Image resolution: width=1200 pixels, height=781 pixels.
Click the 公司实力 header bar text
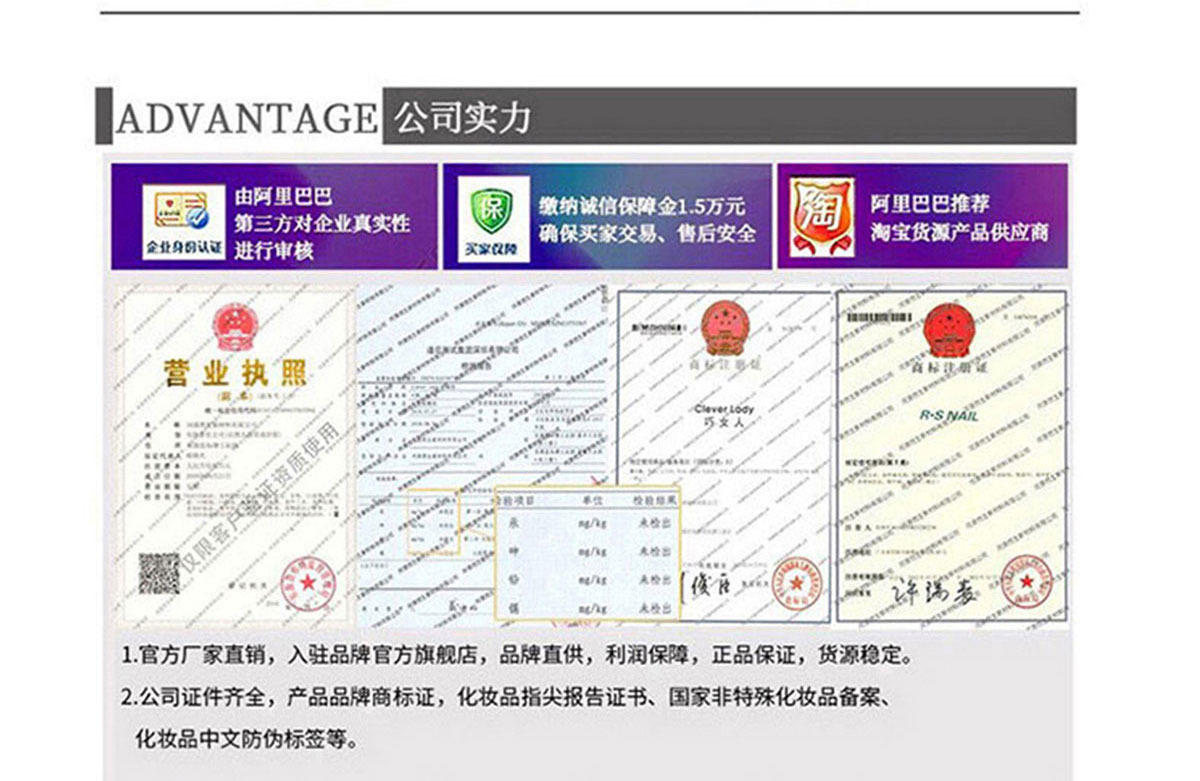tap(462, 117)
